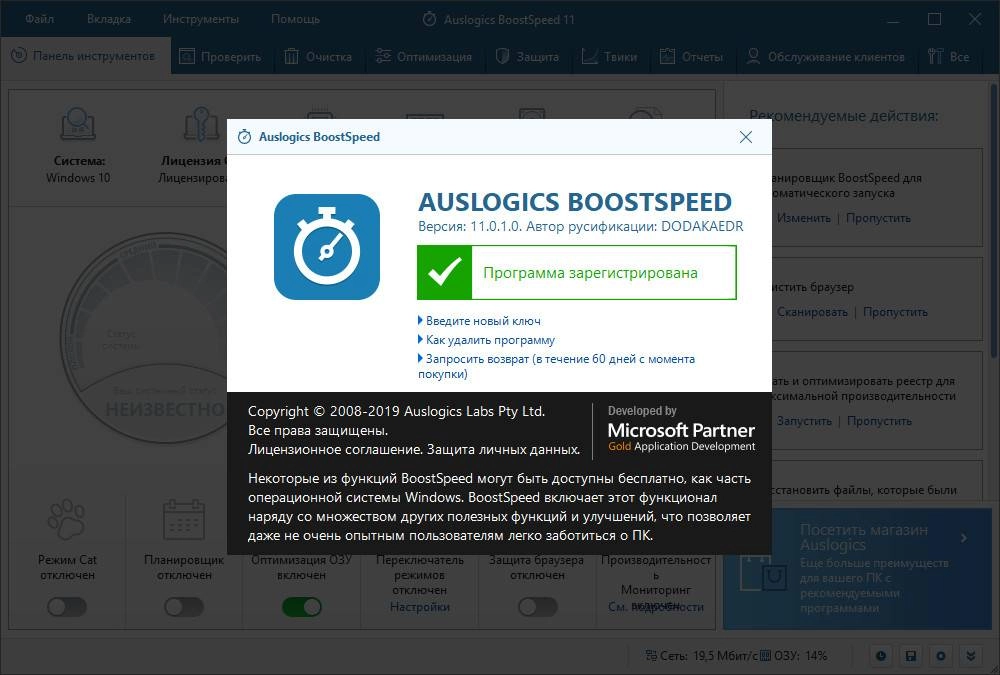Image resolution: width=1000 pixels, height=675 pixels.
Task: Close the Auslogics BoostSpeed about dialog
Action: tap(746, 137)
